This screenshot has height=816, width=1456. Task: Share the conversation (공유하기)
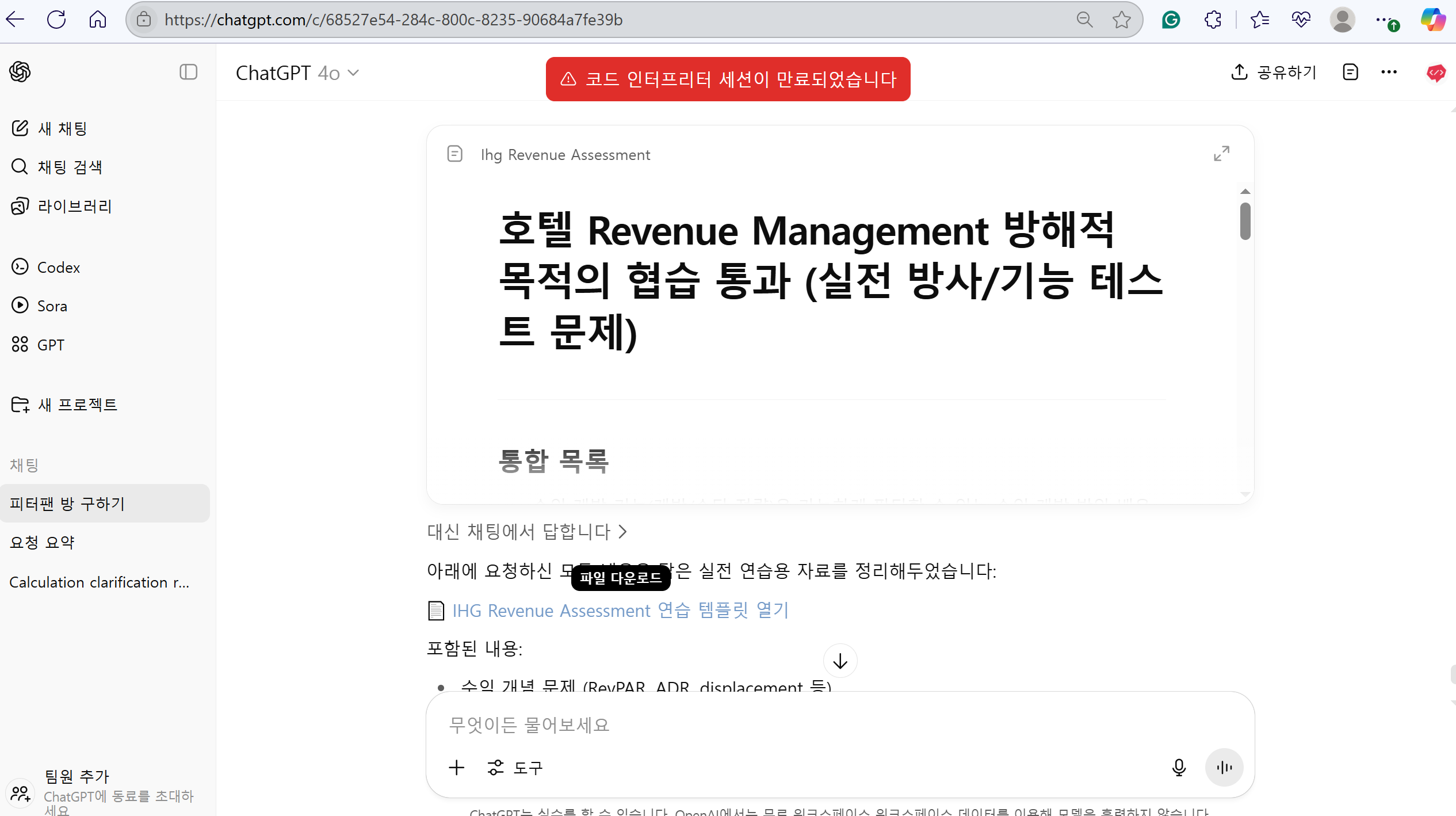click(1273, 72)
